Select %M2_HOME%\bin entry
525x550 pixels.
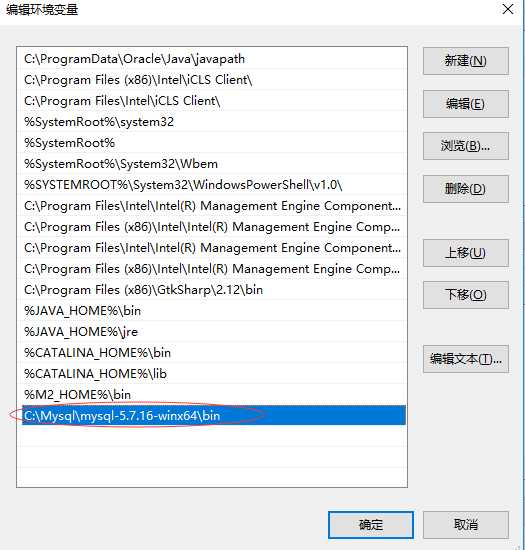(x=214, y=395)
